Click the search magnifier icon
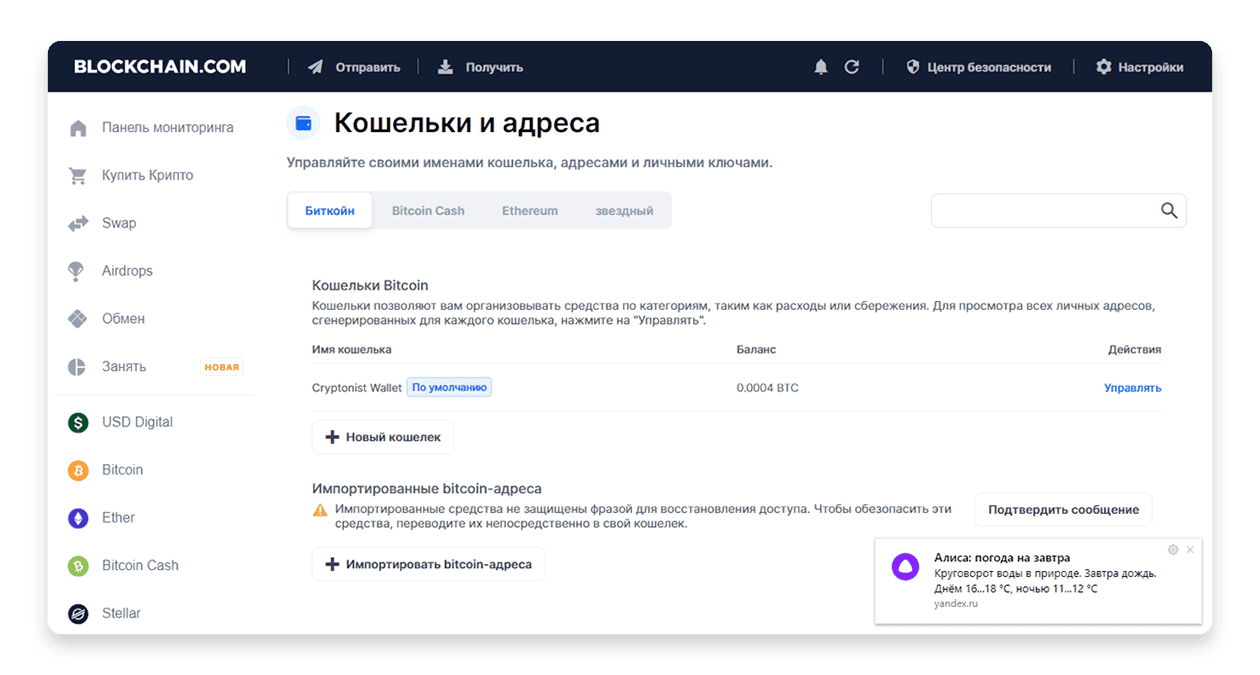Screen dimensions: 1260x675 [x=1169, y=211]
